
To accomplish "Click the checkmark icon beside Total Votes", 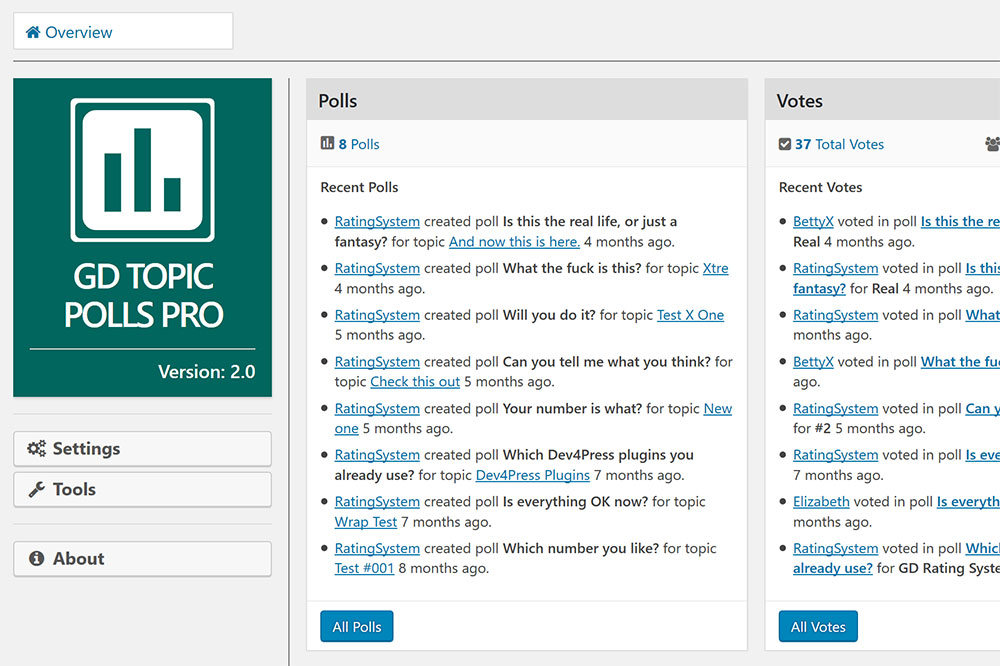I will pyautogui.click(x=785, y=144).
